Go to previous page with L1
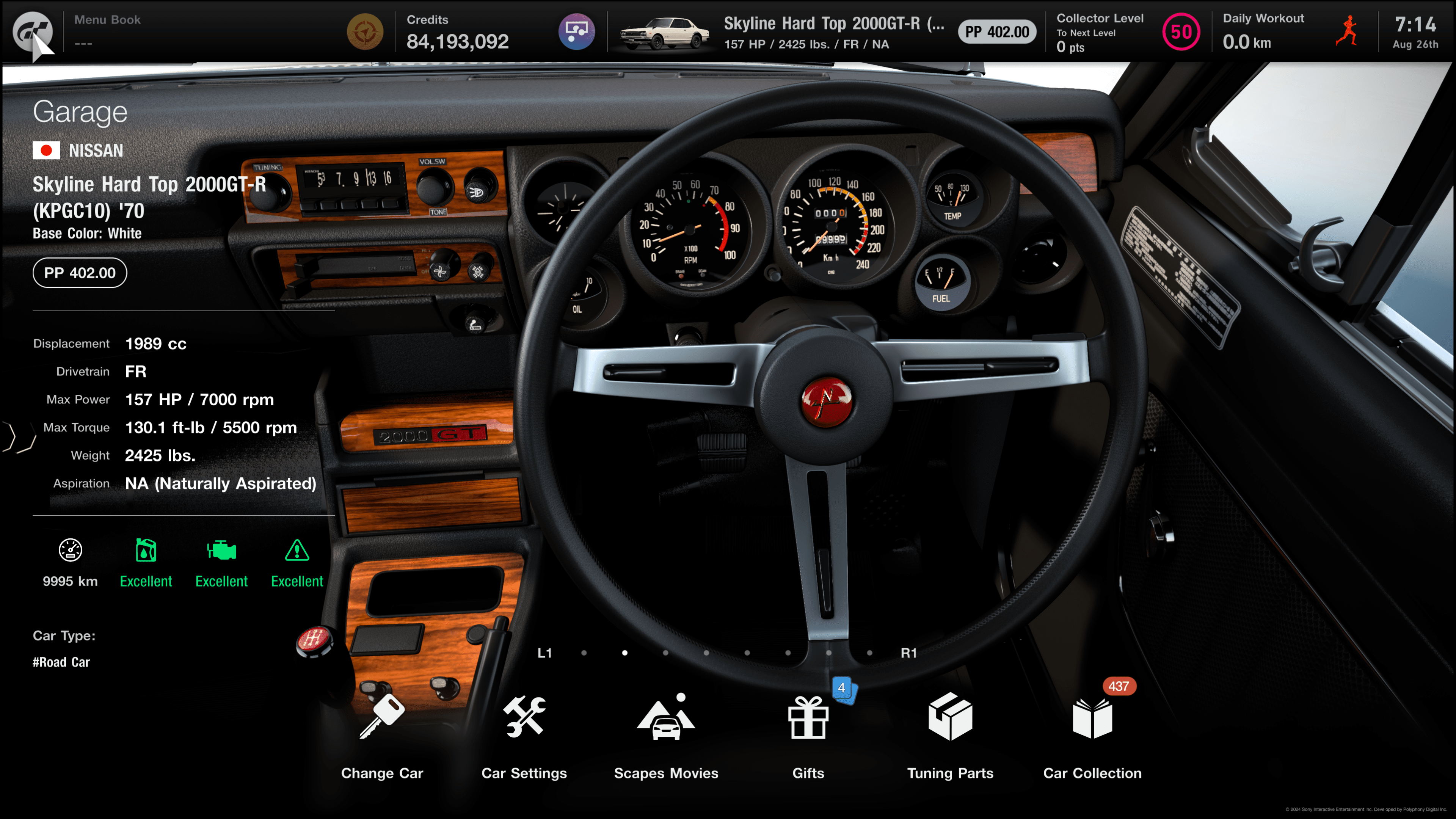This screenshot has height=819, width=1456. [x=544, y=653]
